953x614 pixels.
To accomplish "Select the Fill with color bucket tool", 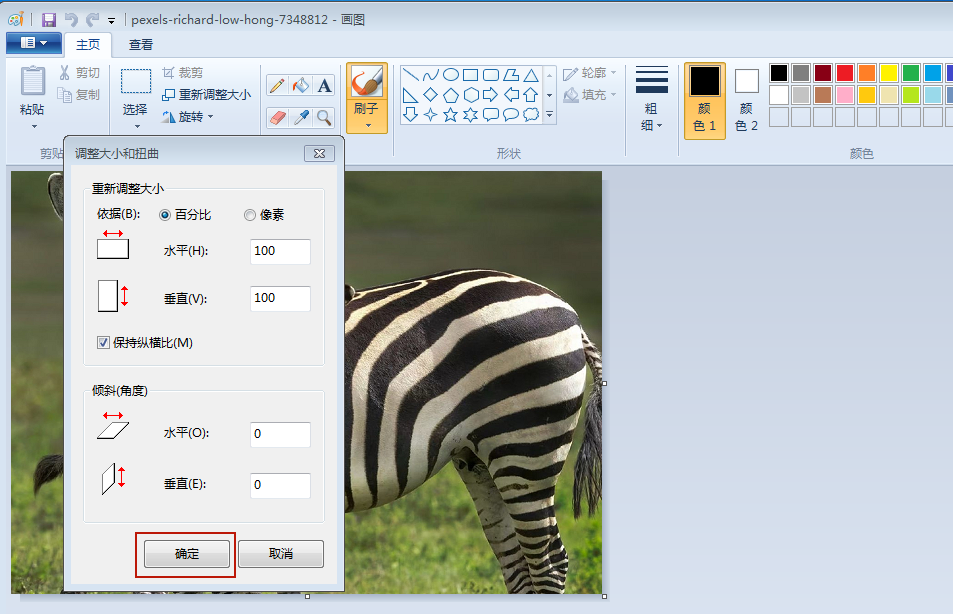I will pyautogui.click(x=301, y=85).
